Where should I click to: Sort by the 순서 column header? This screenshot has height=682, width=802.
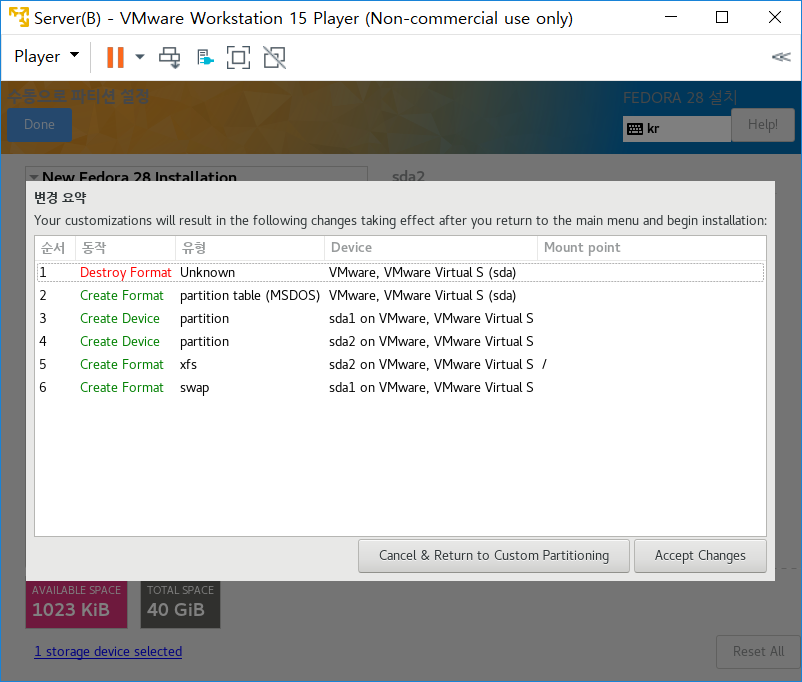pyautogui.click(x=55, y=248)
